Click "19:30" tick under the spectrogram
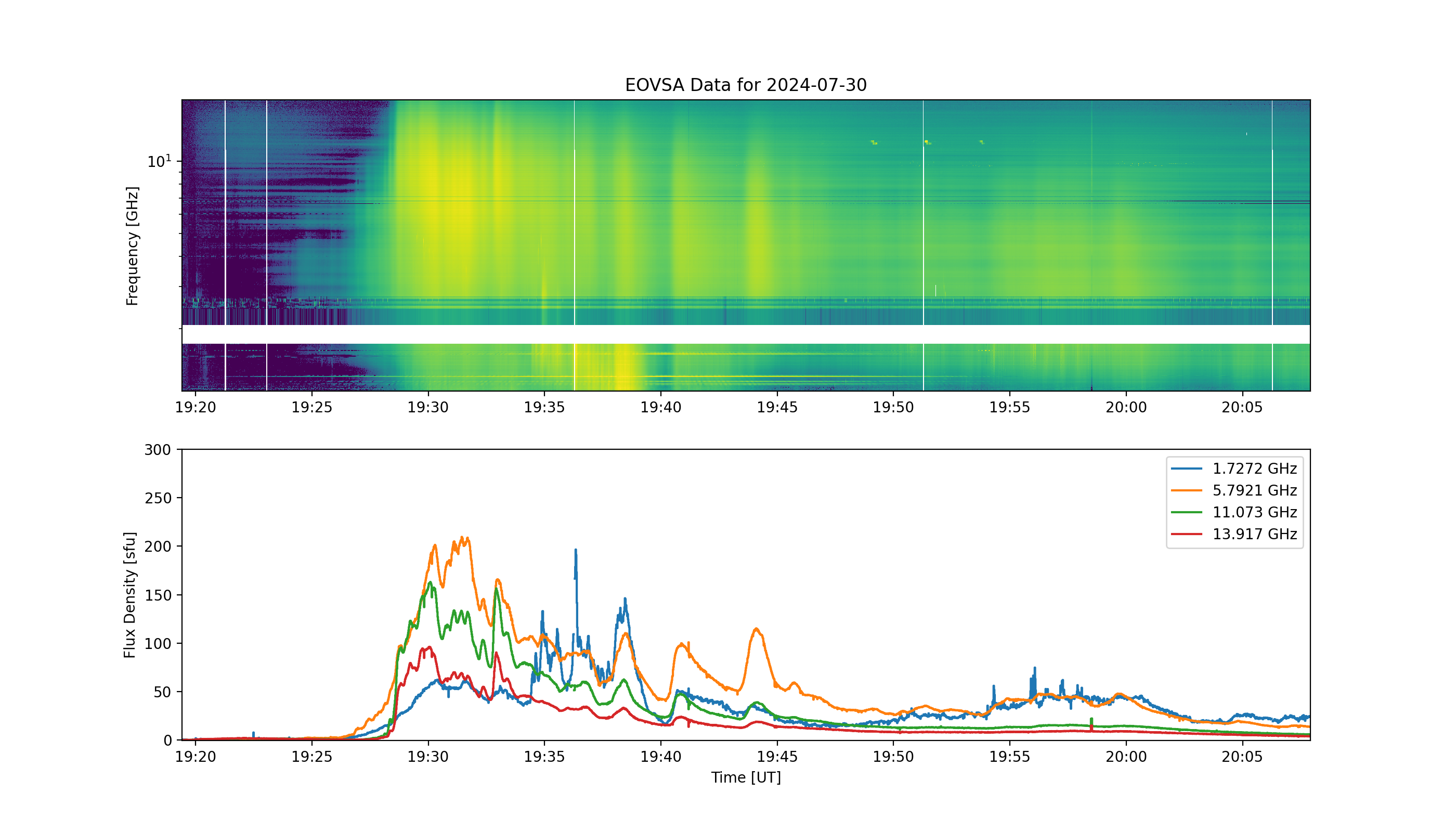 click(x=428, y=408)
